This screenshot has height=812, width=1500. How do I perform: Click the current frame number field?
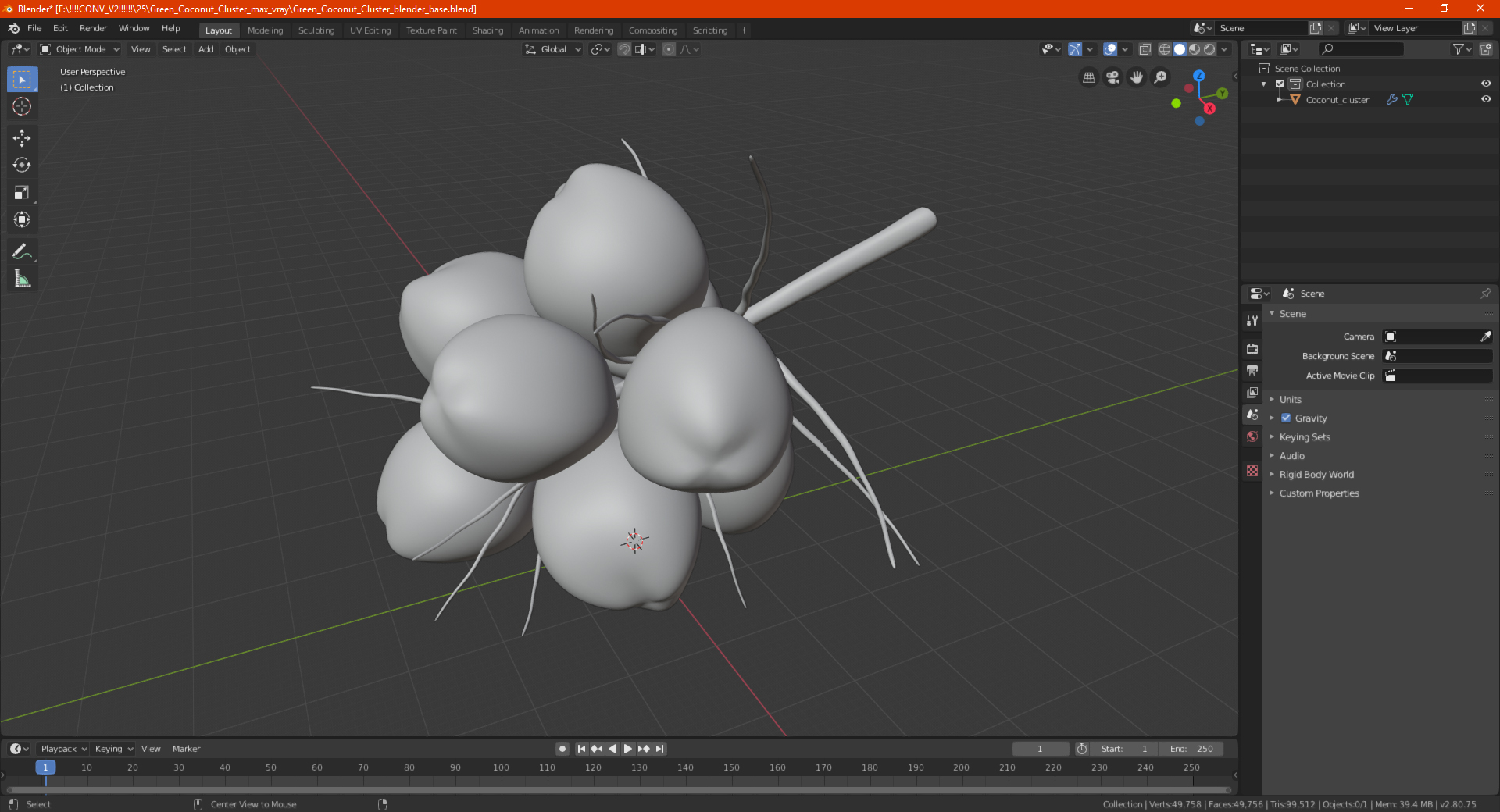pyautogui.click(x=1040, y=748)
